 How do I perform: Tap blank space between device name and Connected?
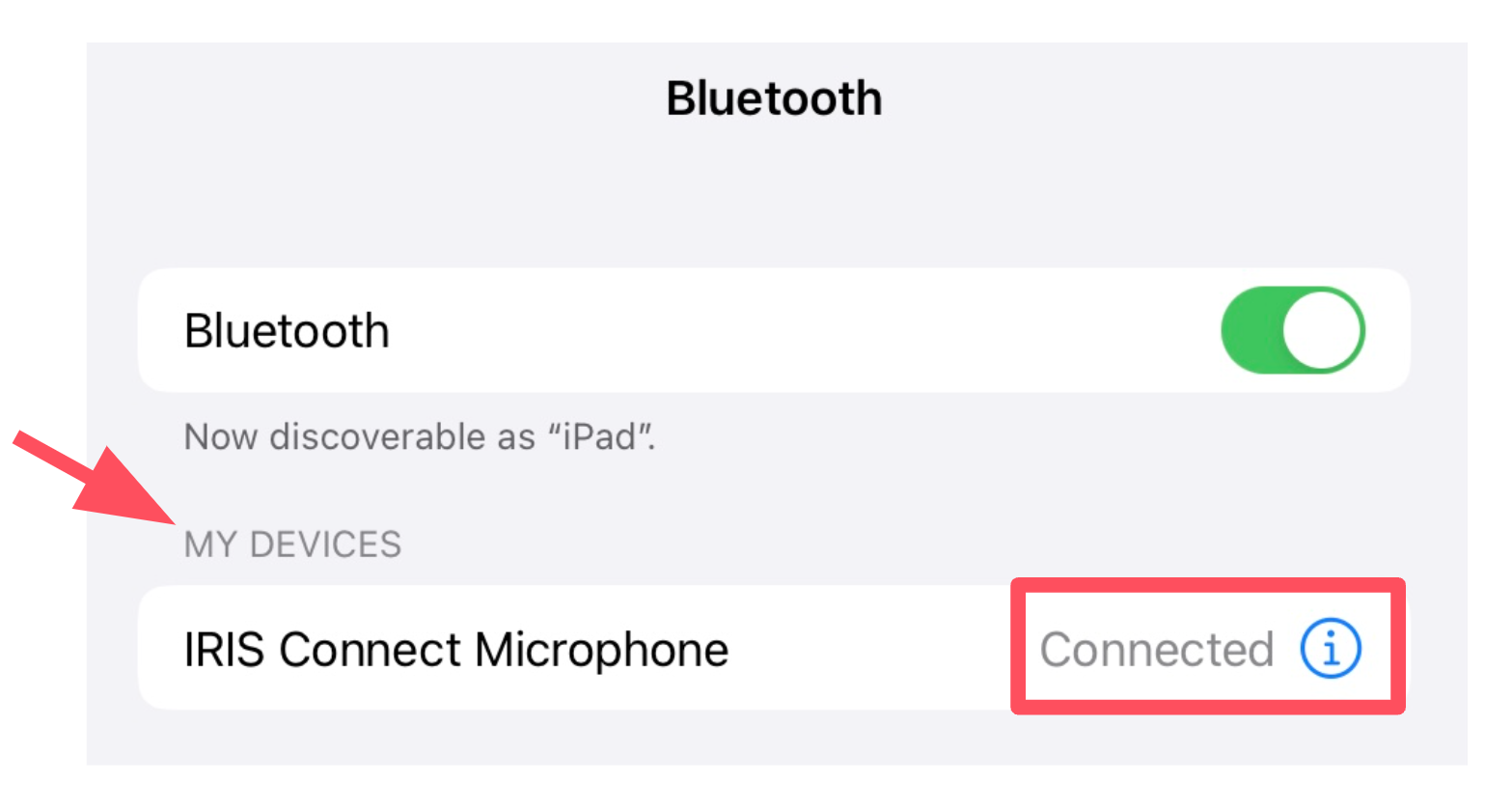point(868,649)
